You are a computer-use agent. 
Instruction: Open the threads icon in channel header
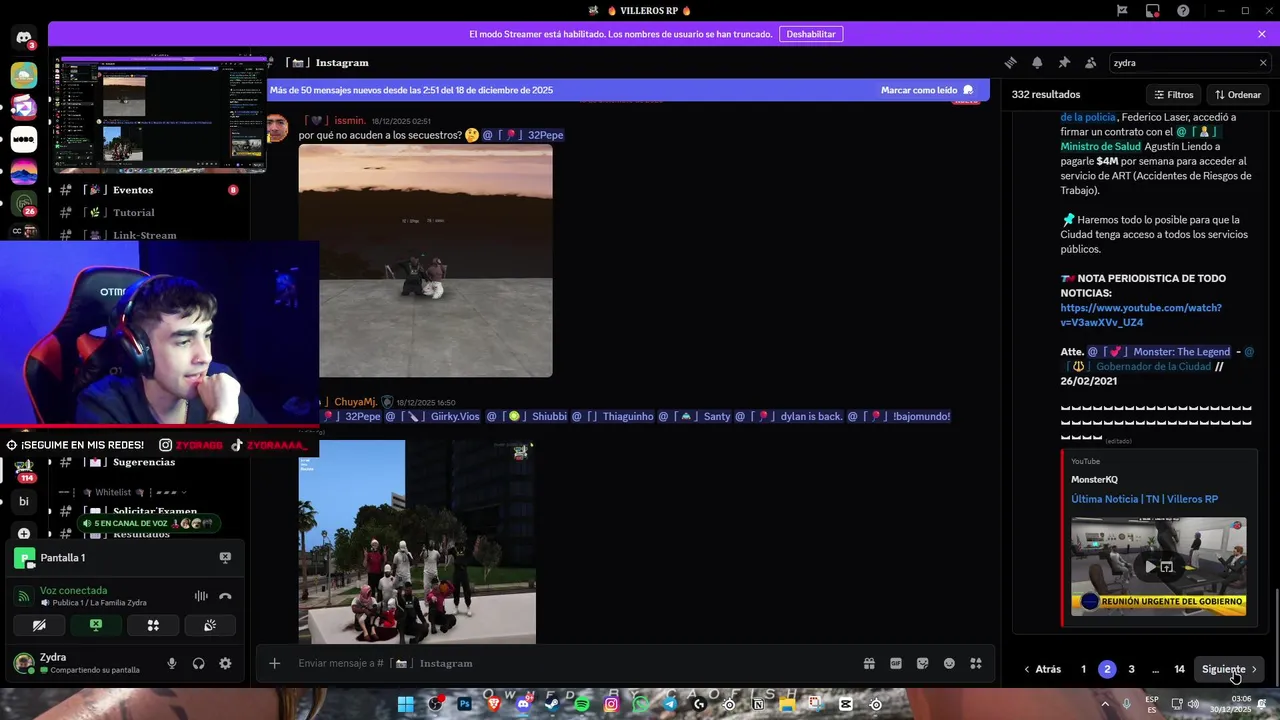(x=1010, y=62)
